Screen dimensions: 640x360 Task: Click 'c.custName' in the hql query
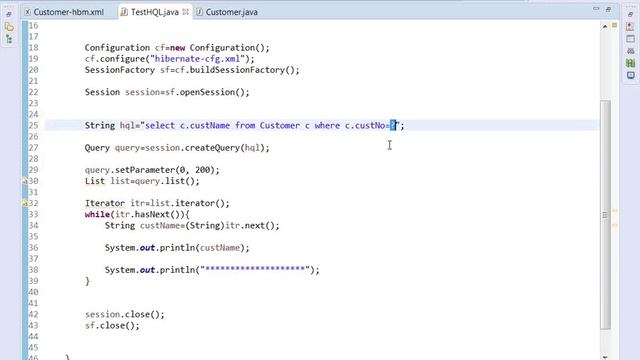205,125
